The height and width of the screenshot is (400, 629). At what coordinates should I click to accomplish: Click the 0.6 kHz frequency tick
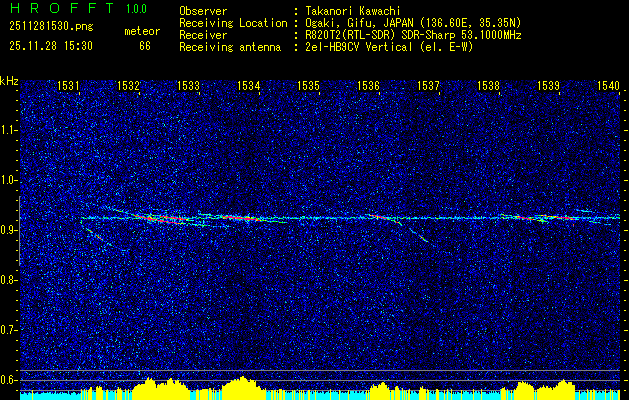(x=9, y=379)
